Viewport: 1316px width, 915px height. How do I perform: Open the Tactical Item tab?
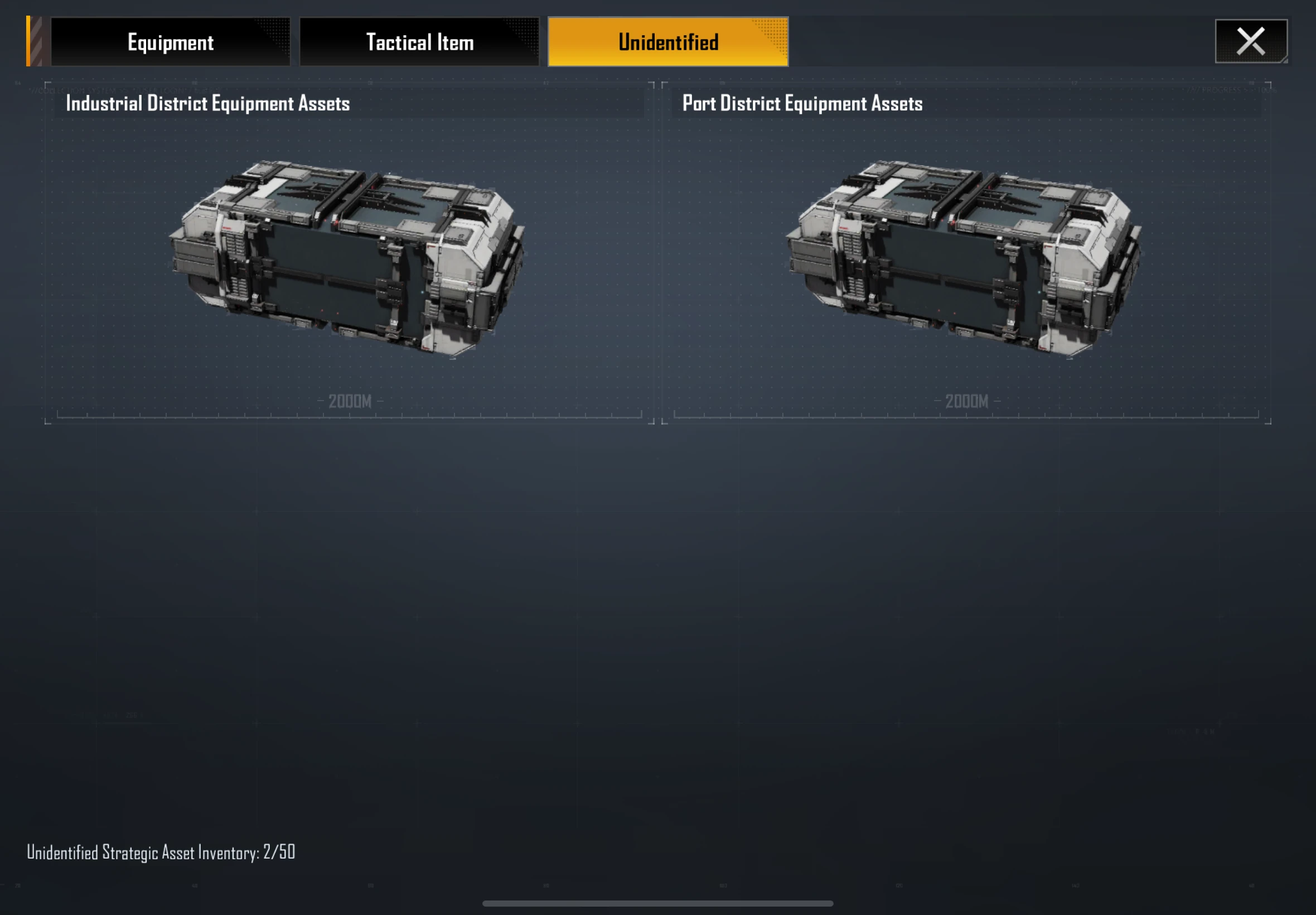click(419, 42)
